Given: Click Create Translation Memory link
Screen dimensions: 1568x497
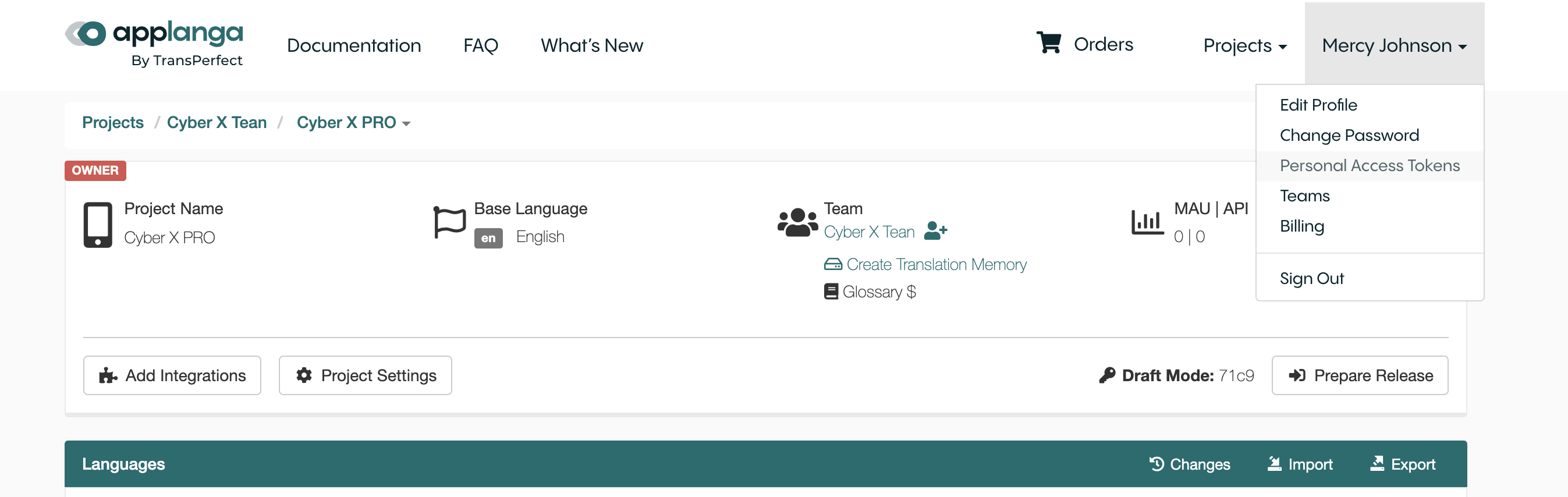Looking at the screenshot, I should (936, 264).
